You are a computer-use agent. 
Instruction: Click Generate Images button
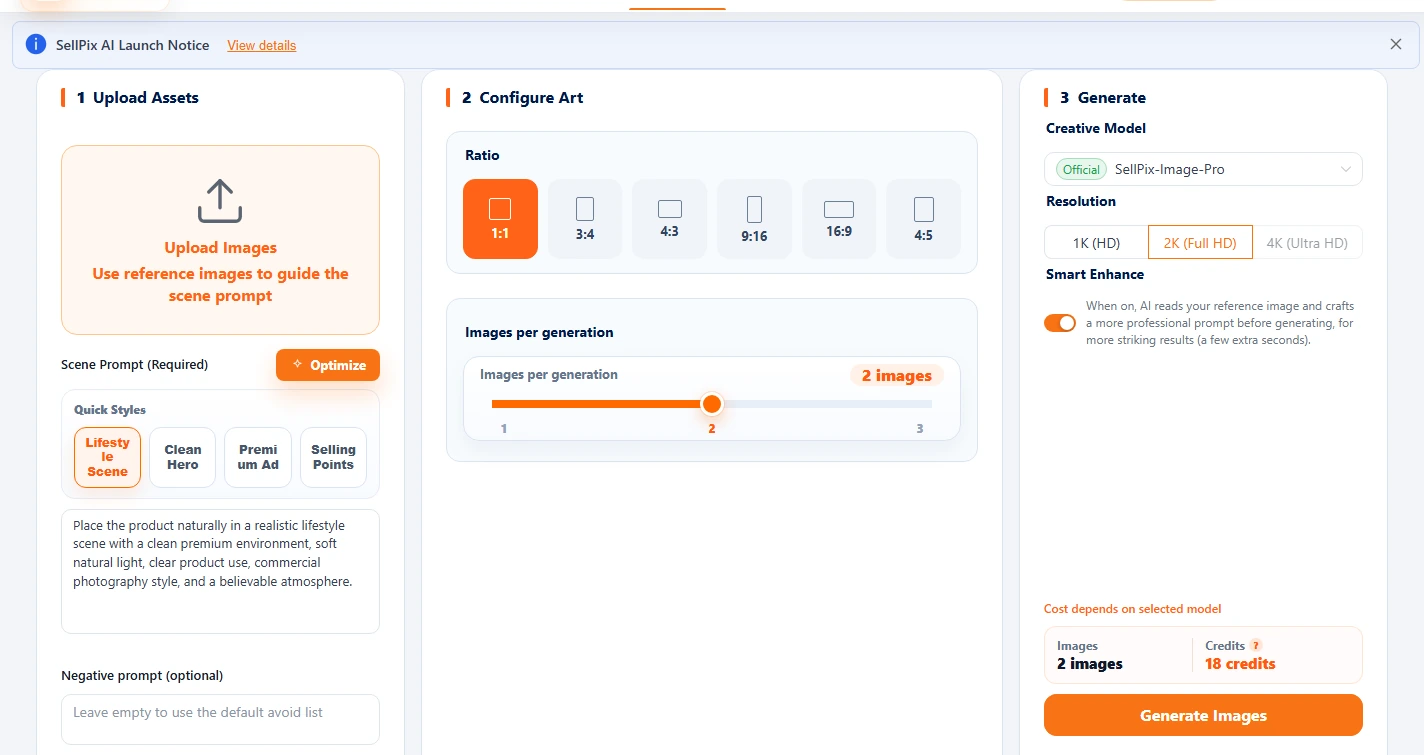coord(1203,715)
